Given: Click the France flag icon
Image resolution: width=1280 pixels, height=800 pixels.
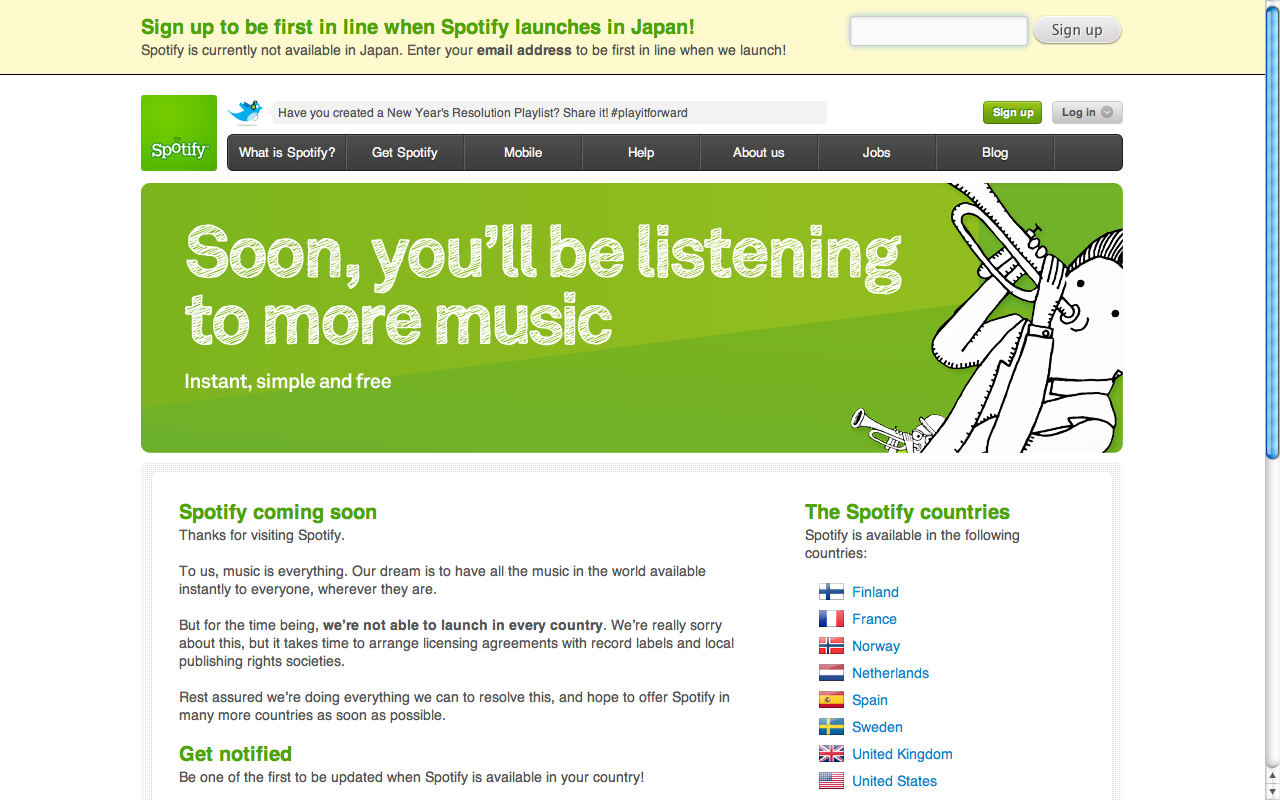Looking at the screenshot, I should 831,619.
